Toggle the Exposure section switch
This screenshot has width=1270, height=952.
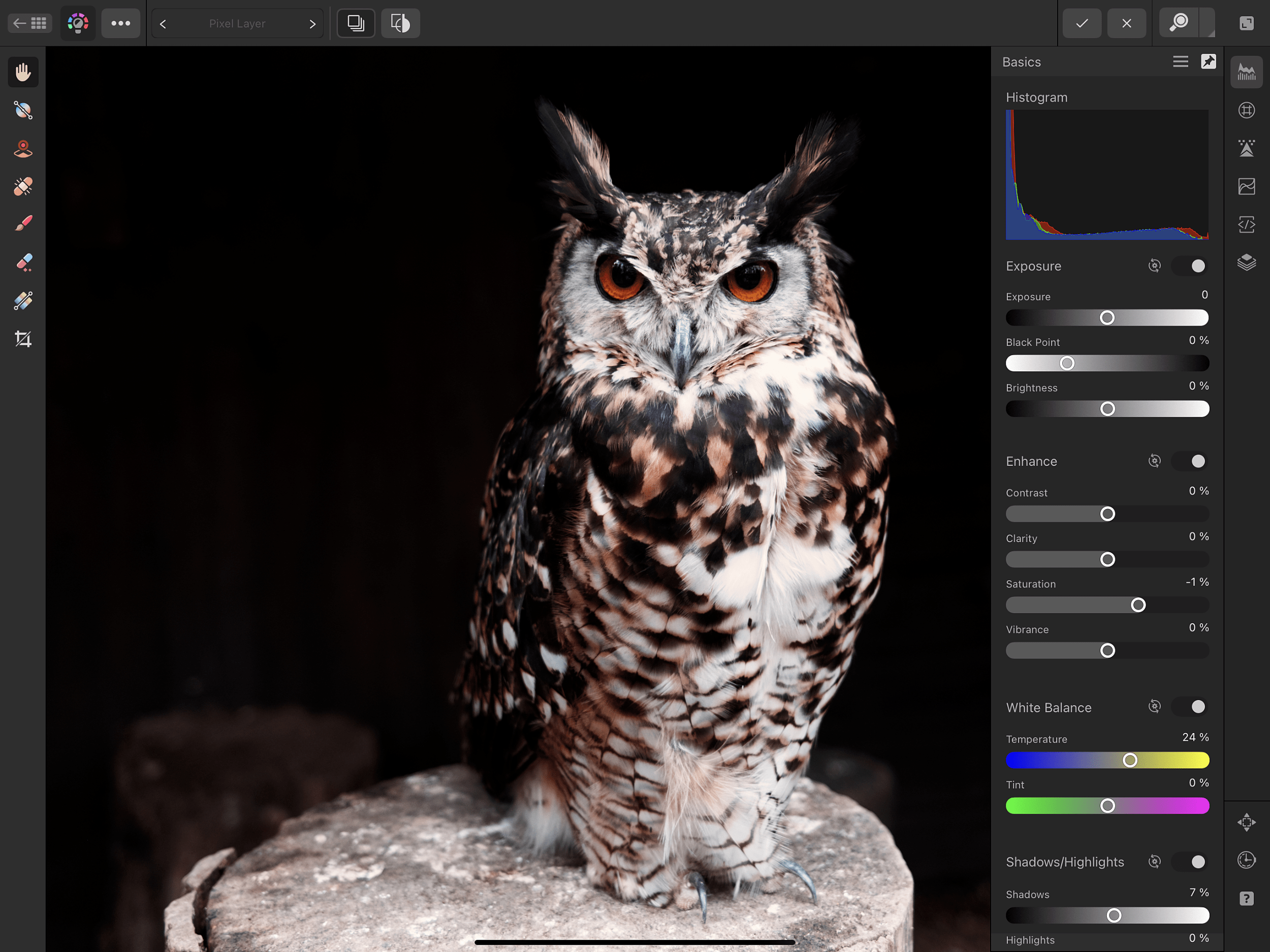coord(1191,266)
